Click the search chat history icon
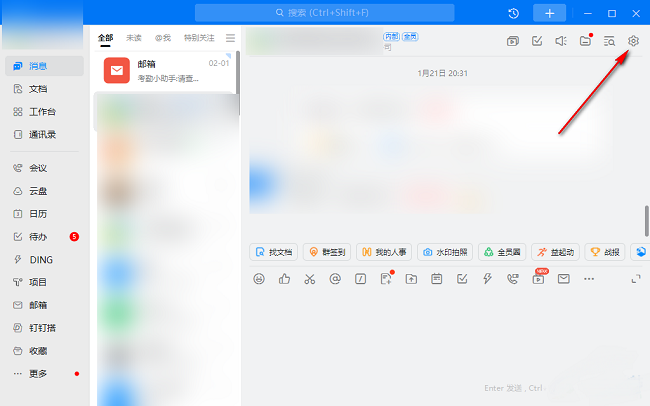650x406 pixels. pyautogui.click(x=609, y=41)
